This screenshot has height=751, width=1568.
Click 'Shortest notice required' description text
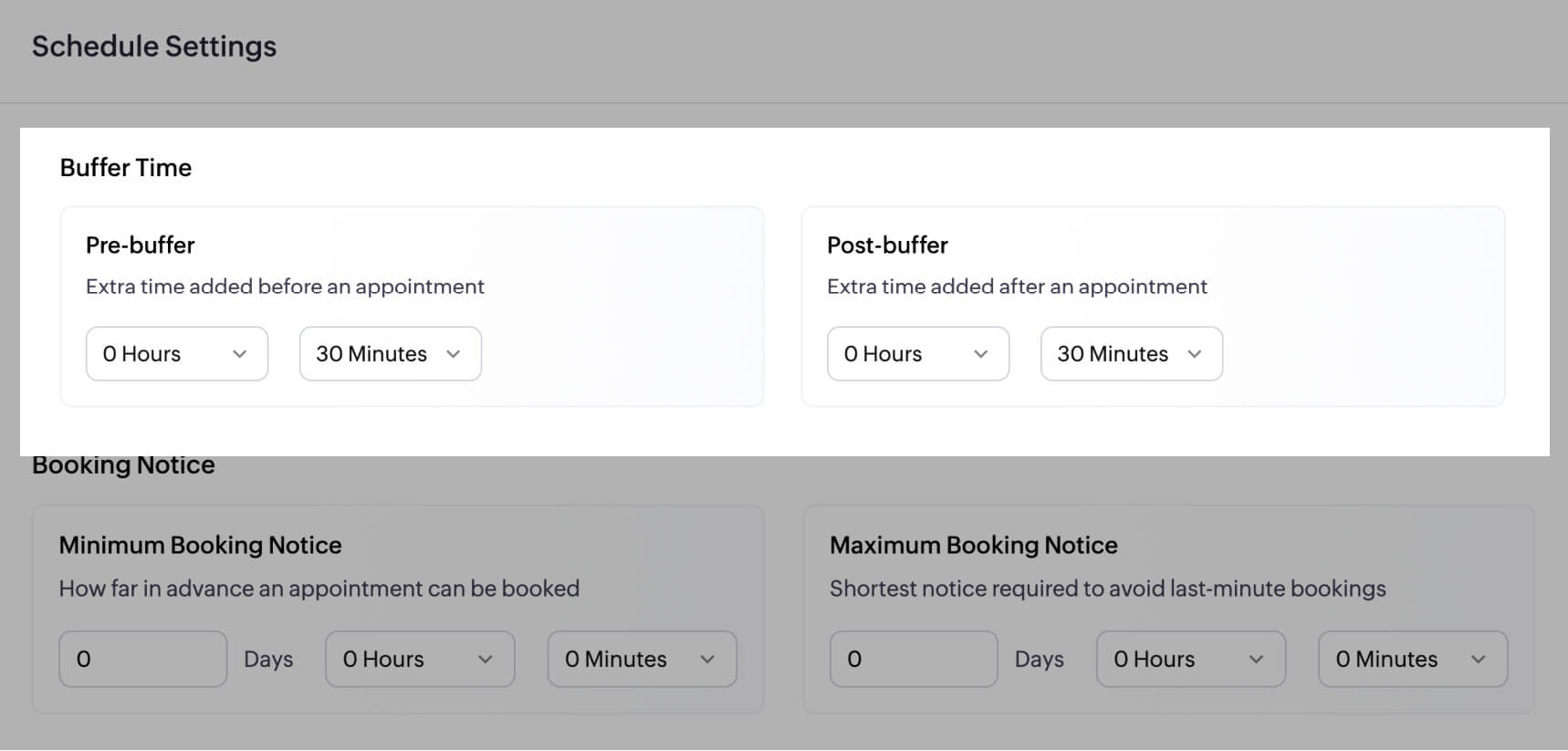click(x=1107, y=589)
